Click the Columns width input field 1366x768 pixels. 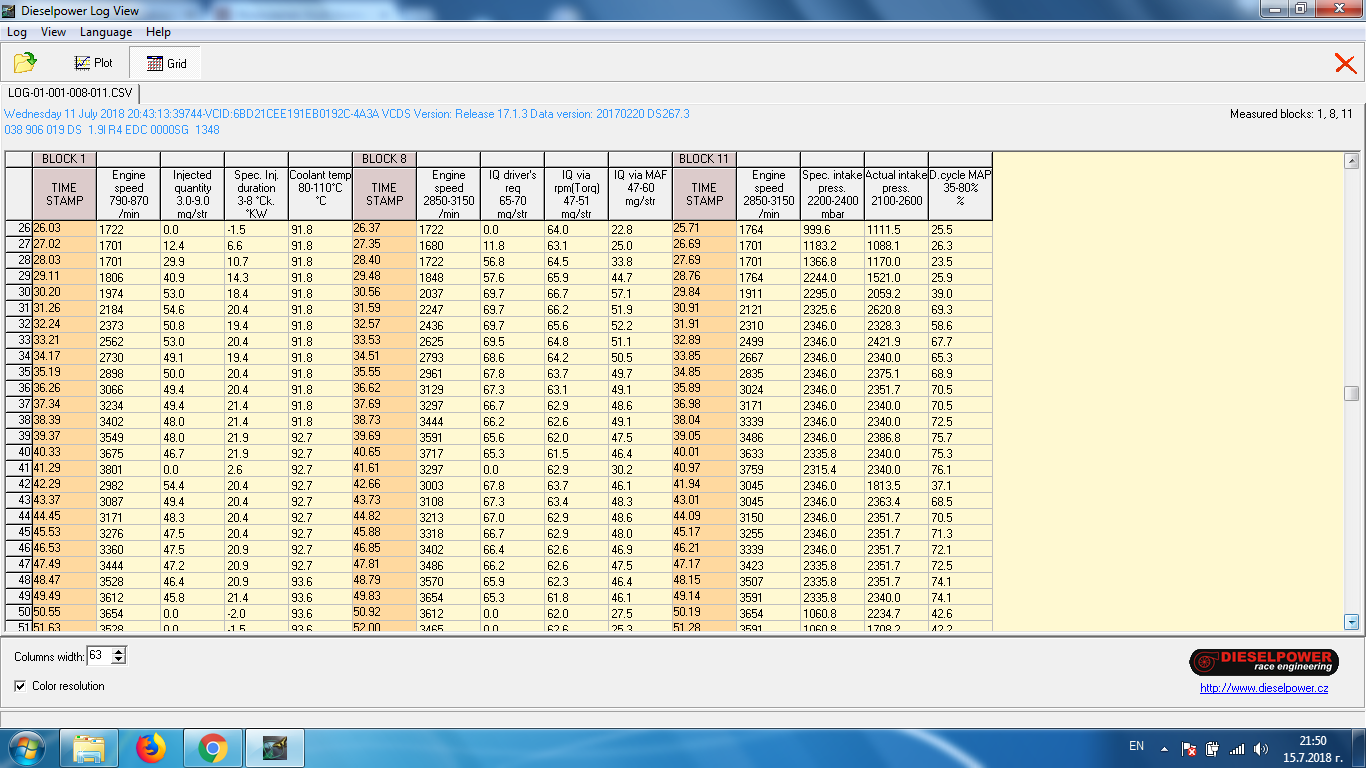point(98,656)
